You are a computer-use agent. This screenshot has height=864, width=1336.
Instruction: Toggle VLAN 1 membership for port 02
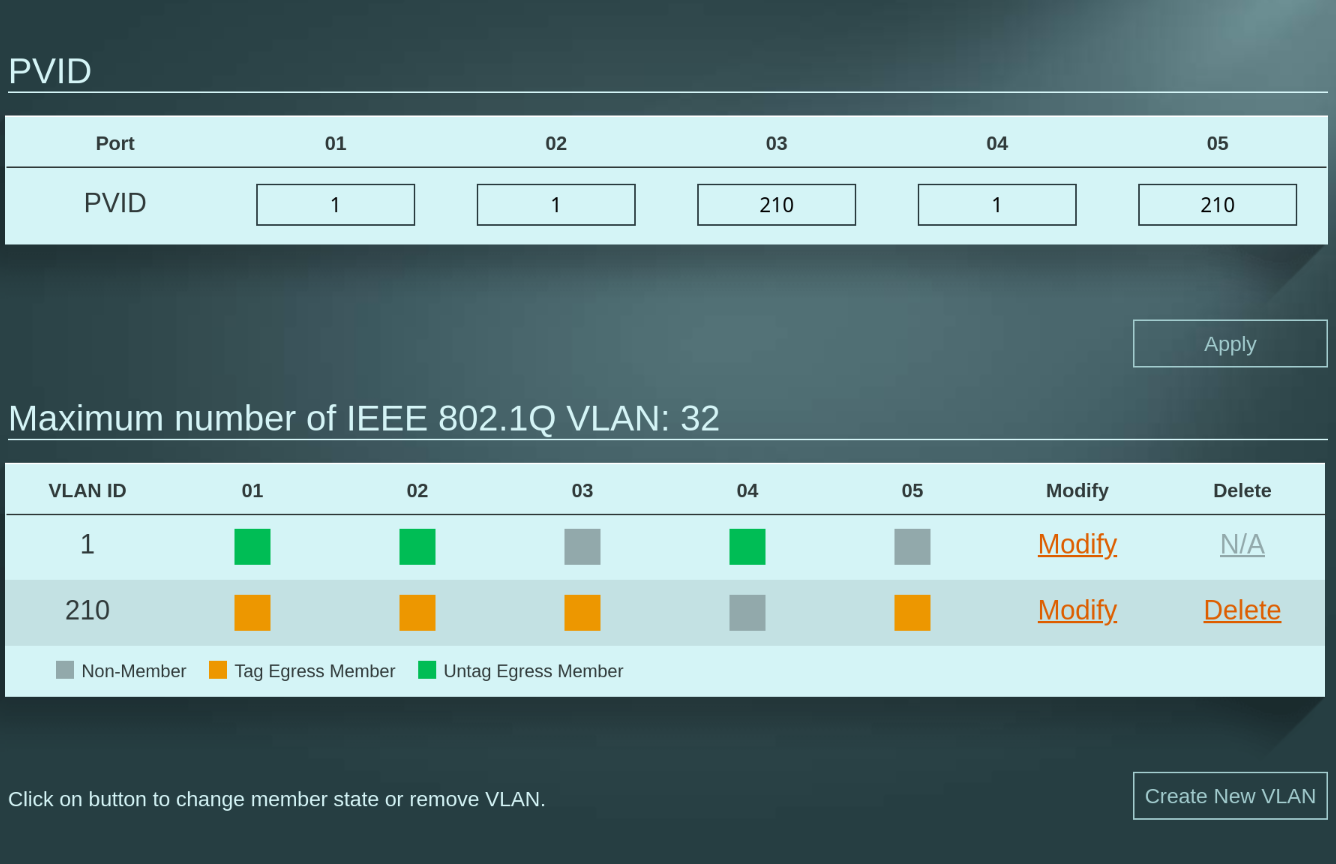pos(417,547)
